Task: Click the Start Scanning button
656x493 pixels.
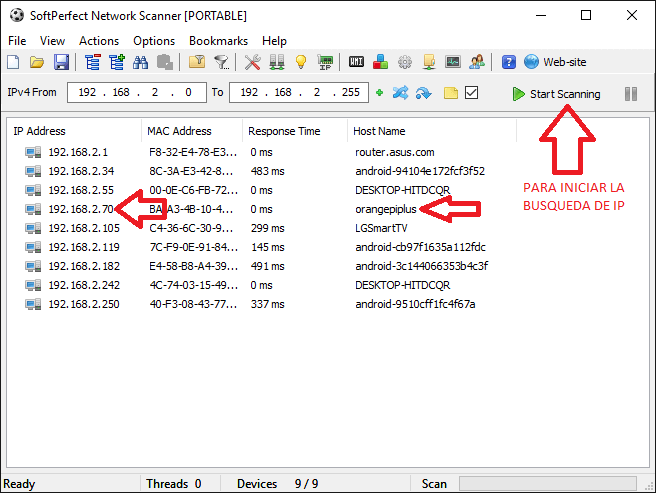Action: tap(556, 94)
